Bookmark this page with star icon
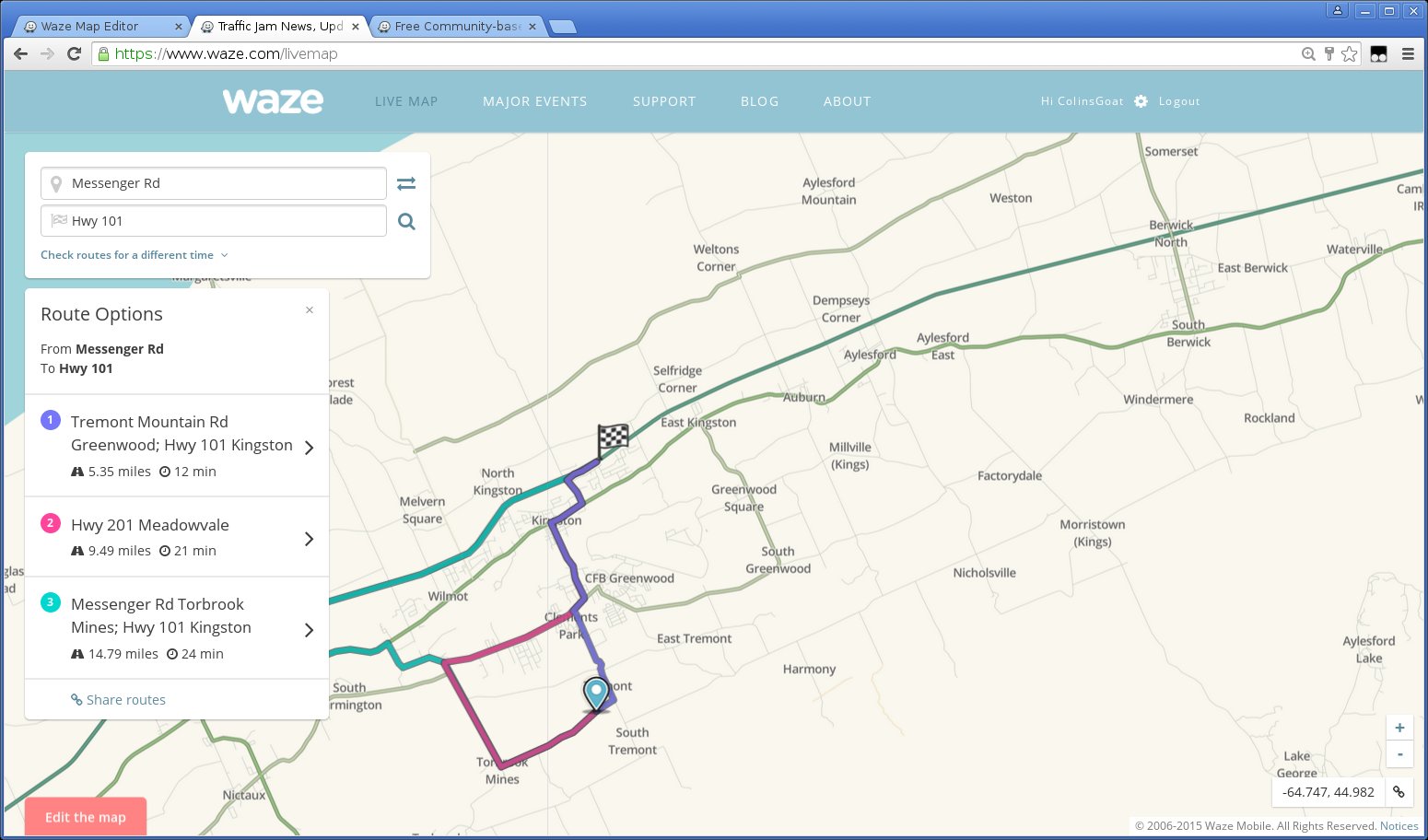The width and height of the screenshot is (1428, 840). (1349, 54)
